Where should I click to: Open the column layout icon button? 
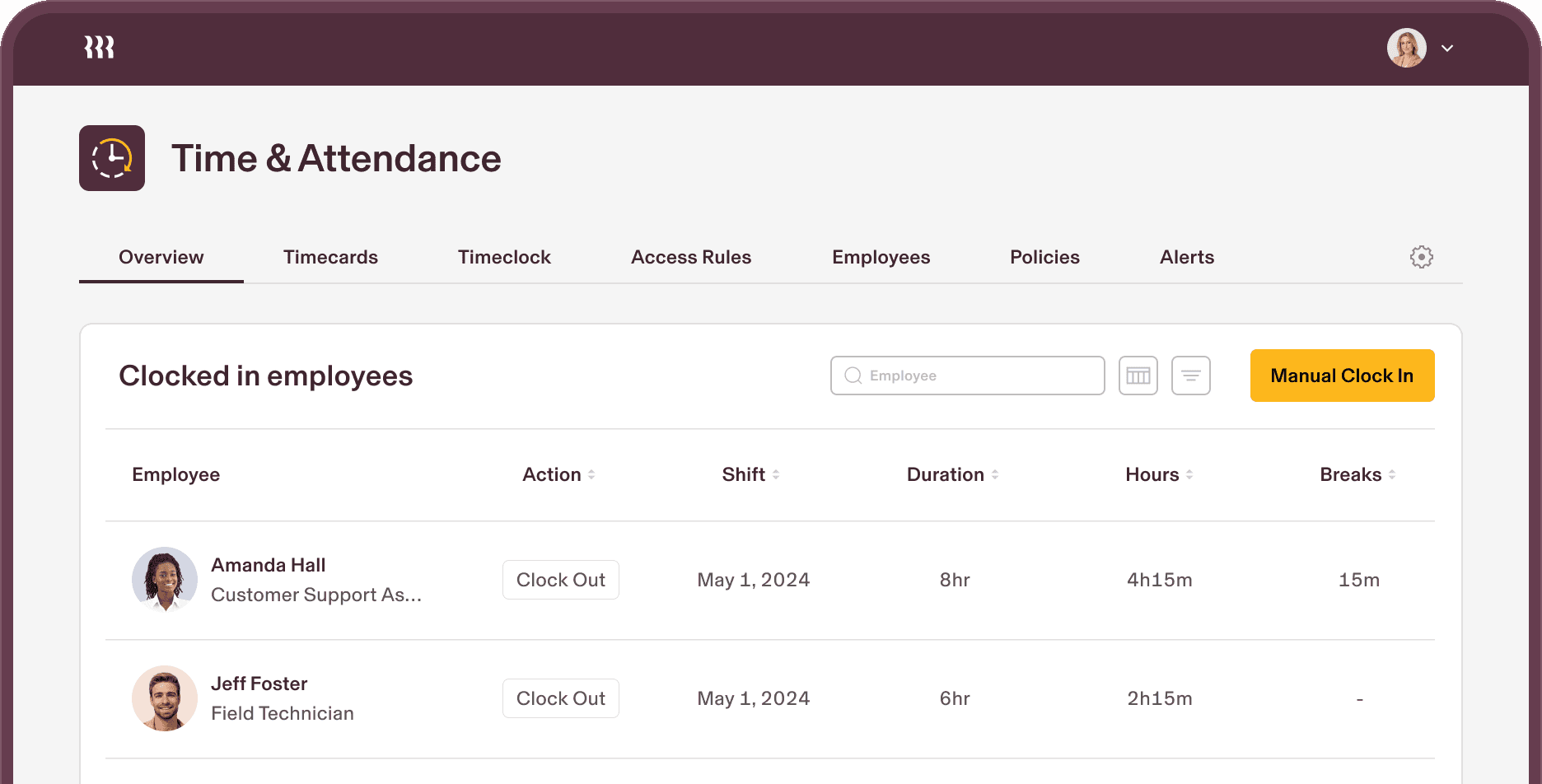1138,376
